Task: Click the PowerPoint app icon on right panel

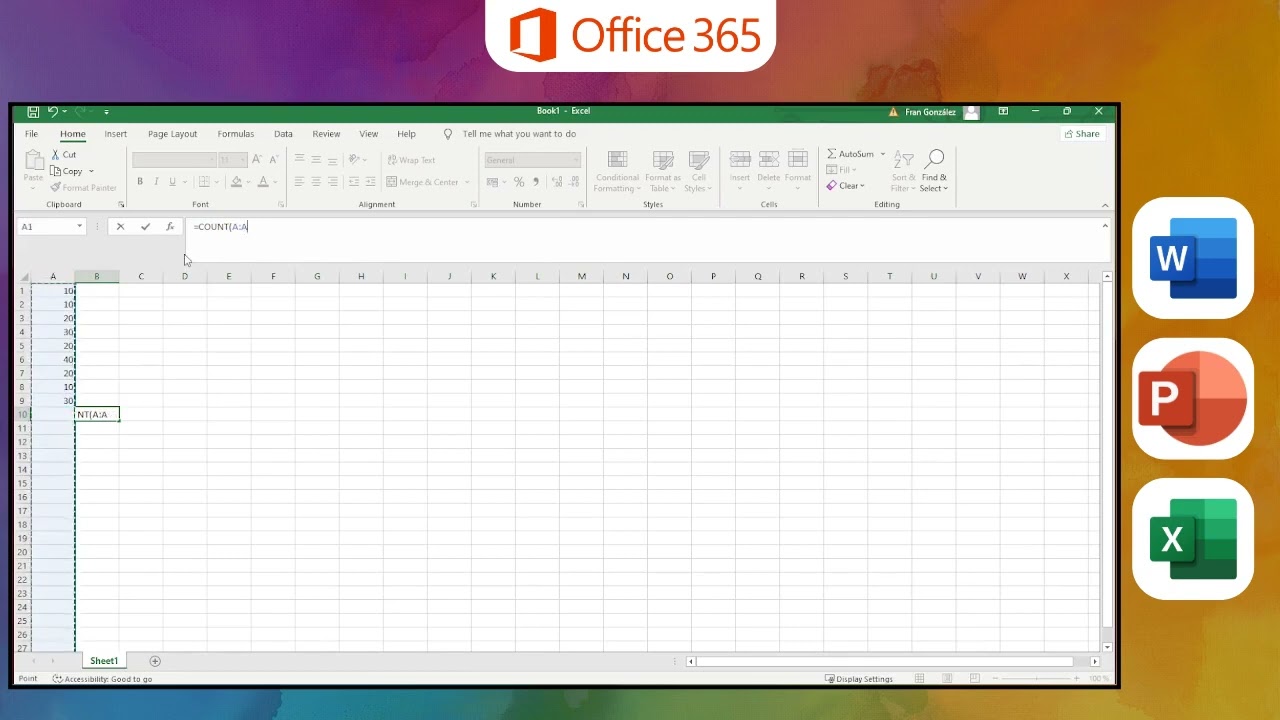Action: [1193, 399]
